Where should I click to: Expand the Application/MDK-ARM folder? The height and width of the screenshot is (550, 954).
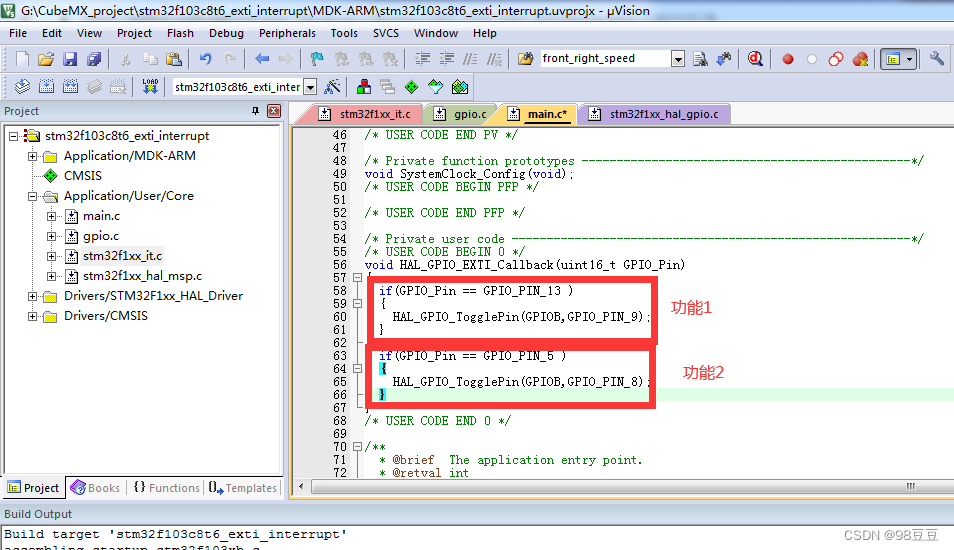click(32, 156)
